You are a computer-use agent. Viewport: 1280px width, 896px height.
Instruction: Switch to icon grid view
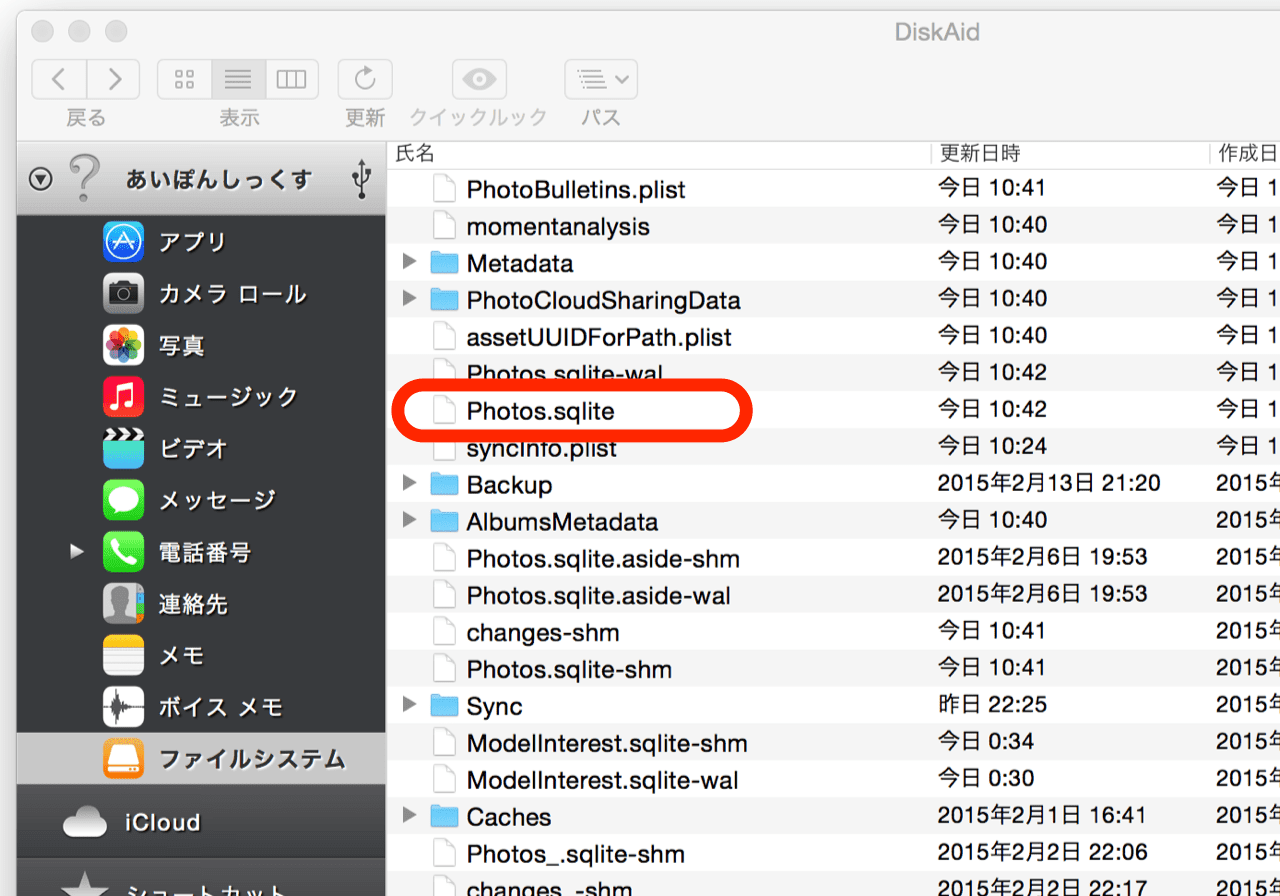pyautogui.click(x=184, y=79)
